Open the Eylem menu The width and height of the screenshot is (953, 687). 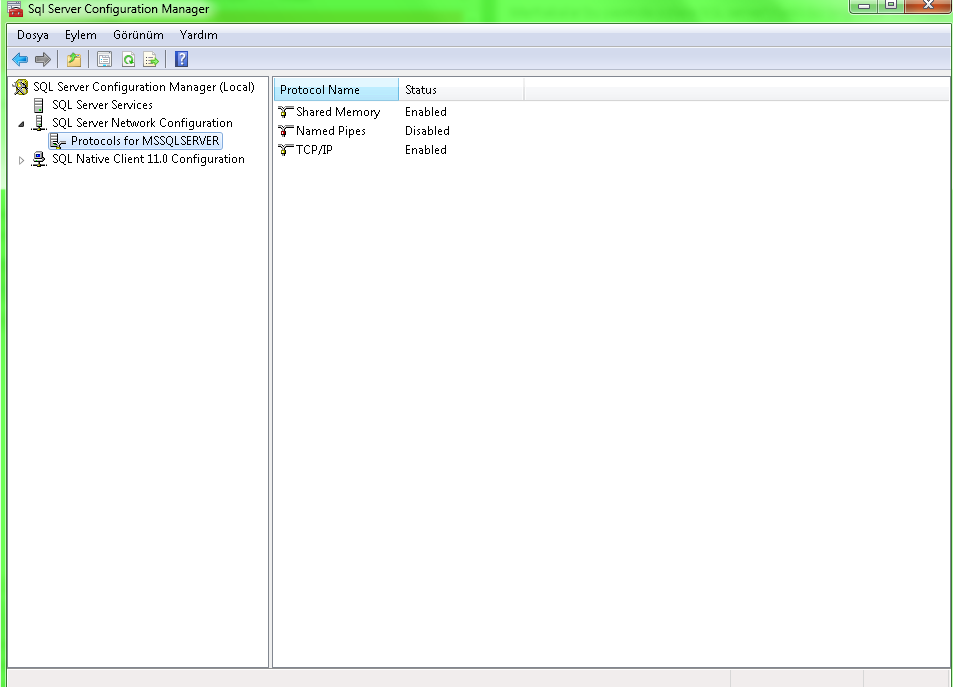(81, 35)
